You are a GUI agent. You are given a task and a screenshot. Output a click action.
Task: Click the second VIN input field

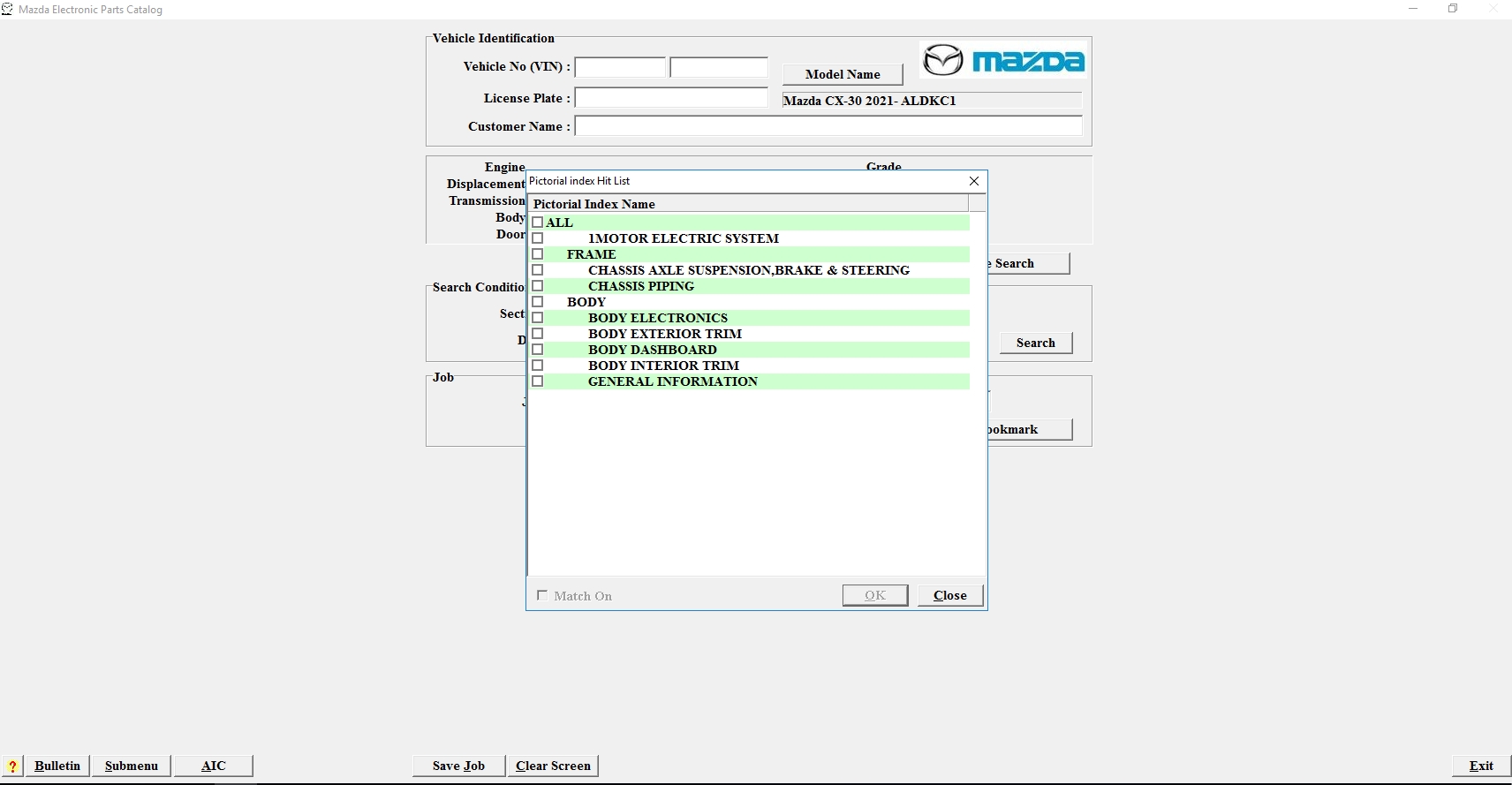[x=719, y=67]
